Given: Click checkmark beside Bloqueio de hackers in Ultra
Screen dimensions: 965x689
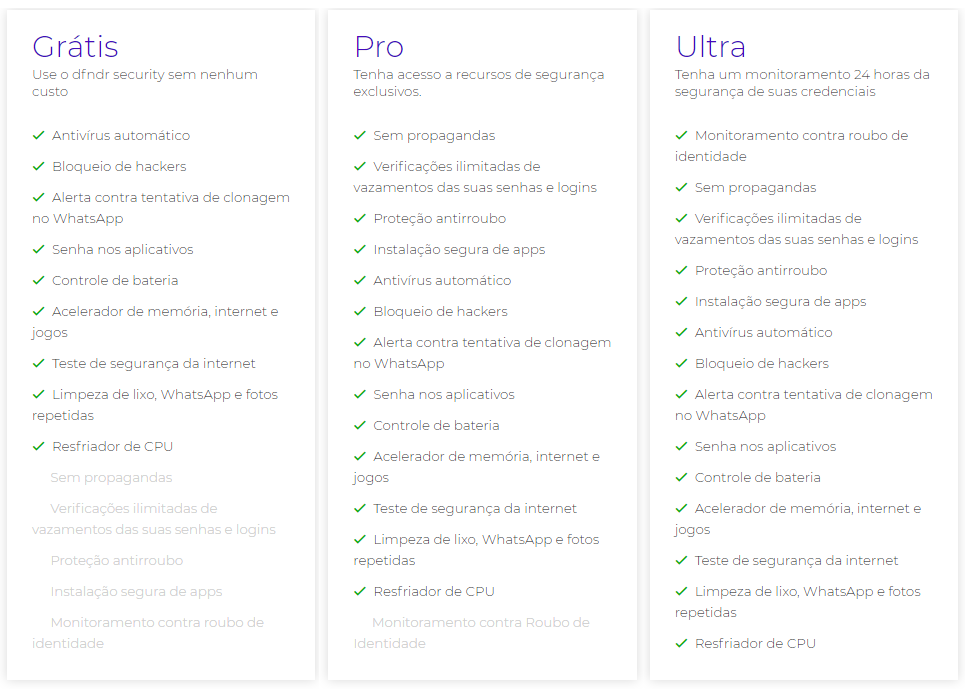Looking at the screenshot, I should 681,363.
